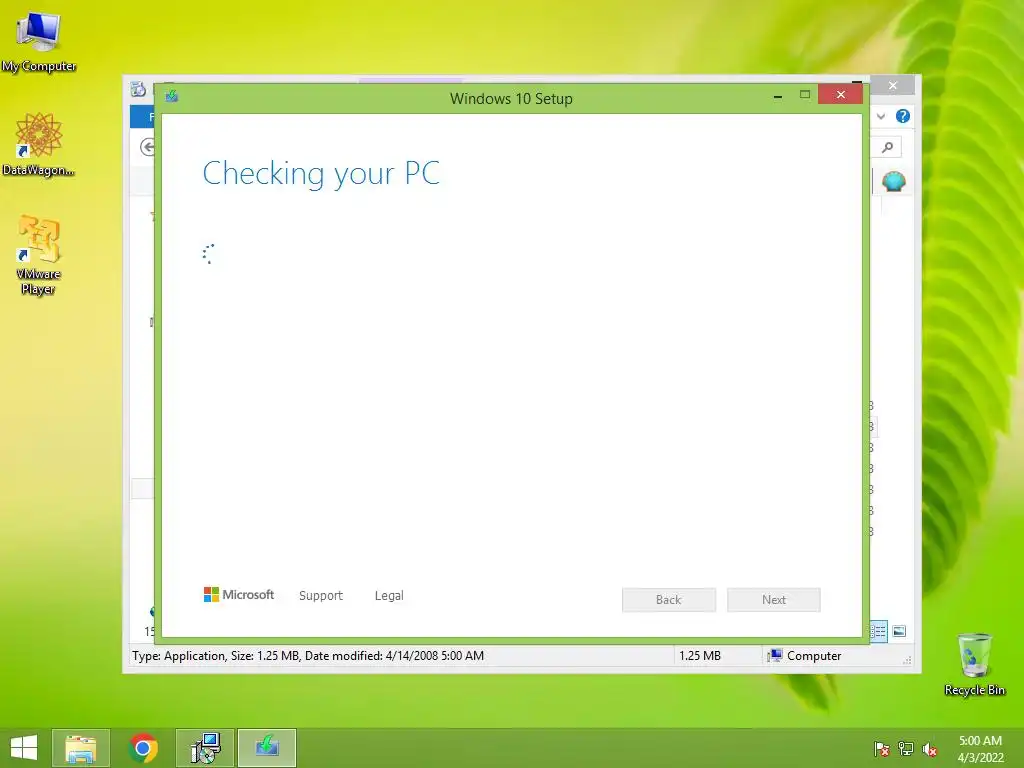Minimize the Windows 10 Setup window
Viewport: 1024px width, 768px height.
tap(777, 95)
